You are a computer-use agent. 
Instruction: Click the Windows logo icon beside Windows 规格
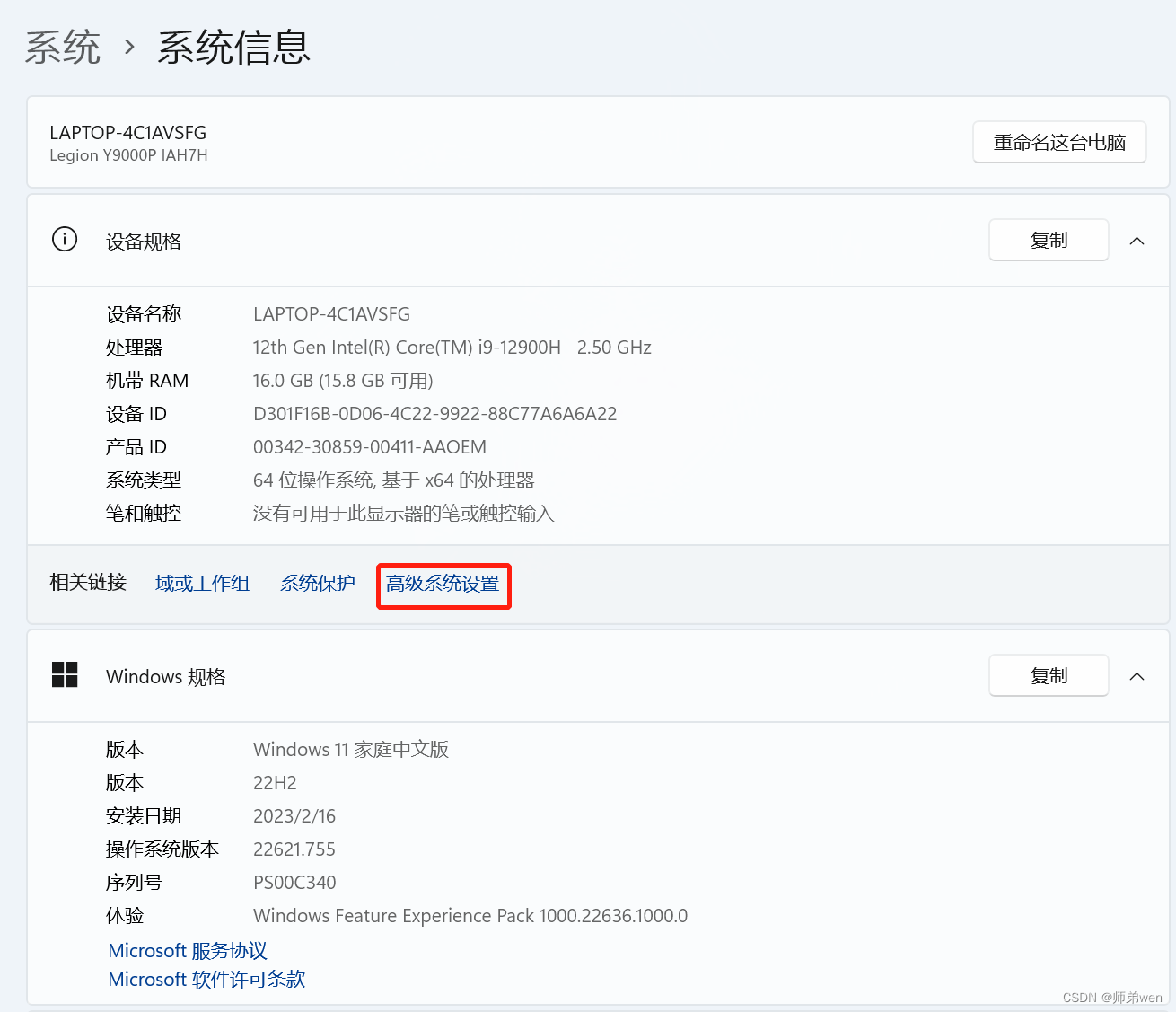click(65, 674)
